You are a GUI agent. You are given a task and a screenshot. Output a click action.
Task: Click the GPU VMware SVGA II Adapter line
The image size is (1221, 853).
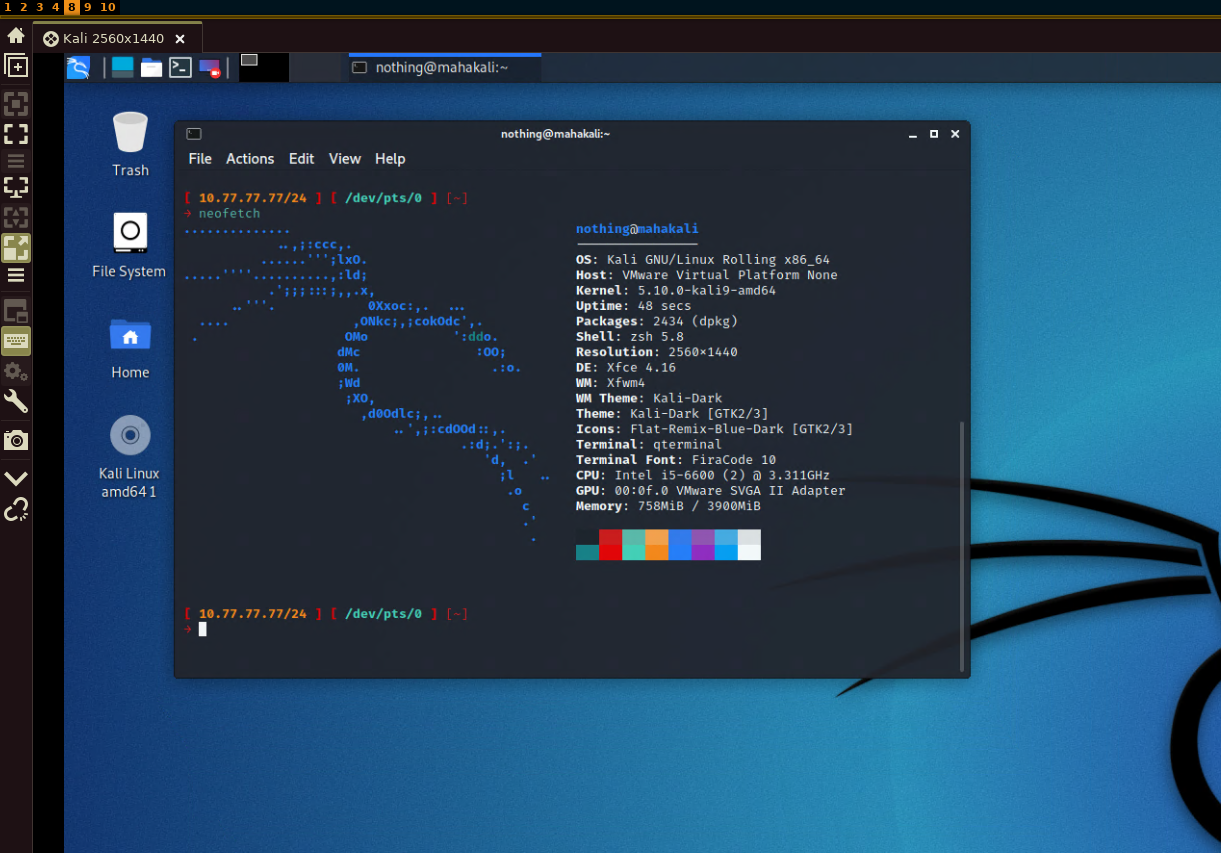[x=711, y=491]
